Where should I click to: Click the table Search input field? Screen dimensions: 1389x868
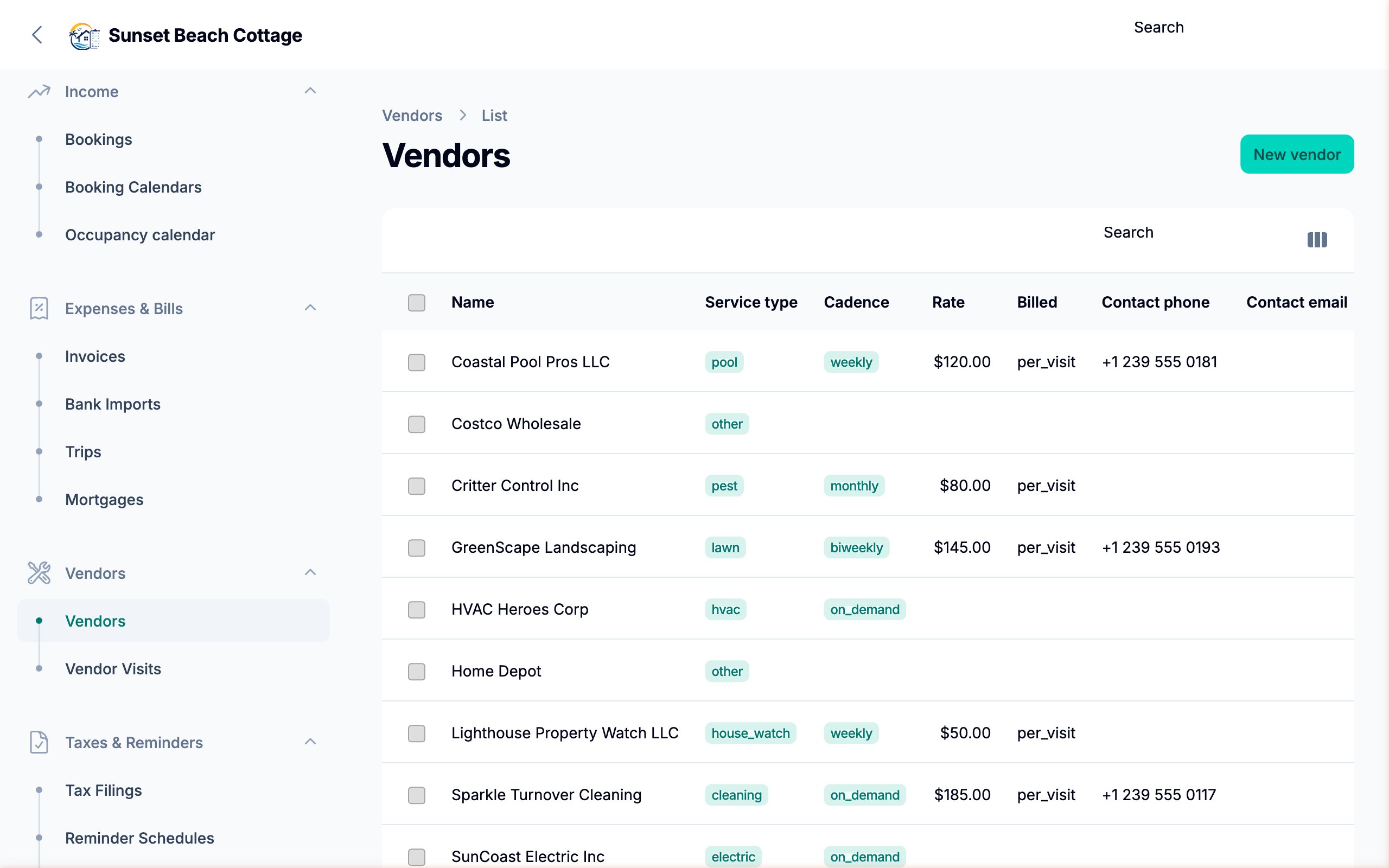pos(1129,233)
